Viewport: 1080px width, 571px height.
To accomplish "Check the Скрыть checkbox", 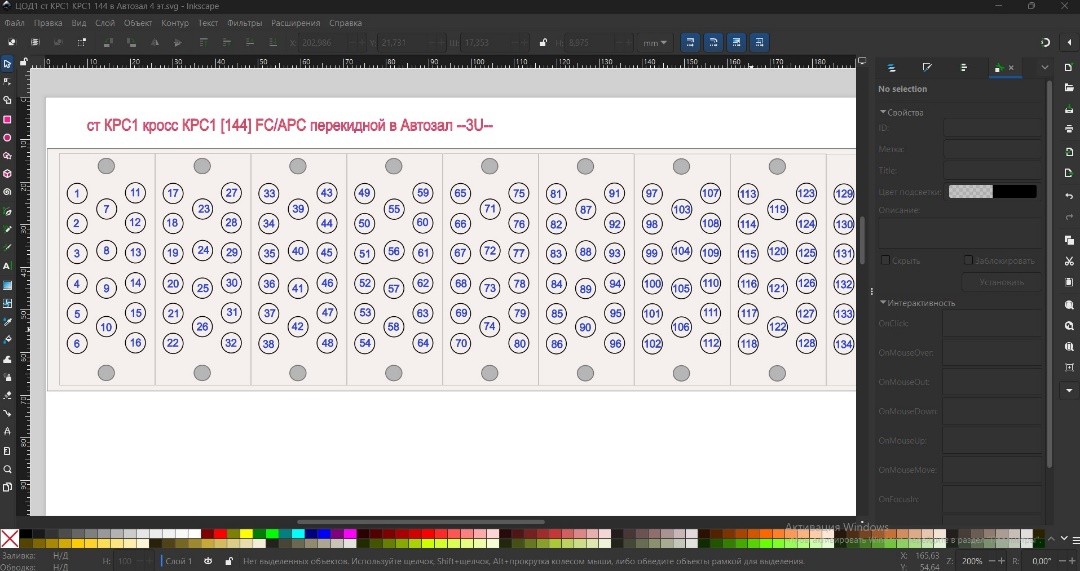I will pos(886,260).
